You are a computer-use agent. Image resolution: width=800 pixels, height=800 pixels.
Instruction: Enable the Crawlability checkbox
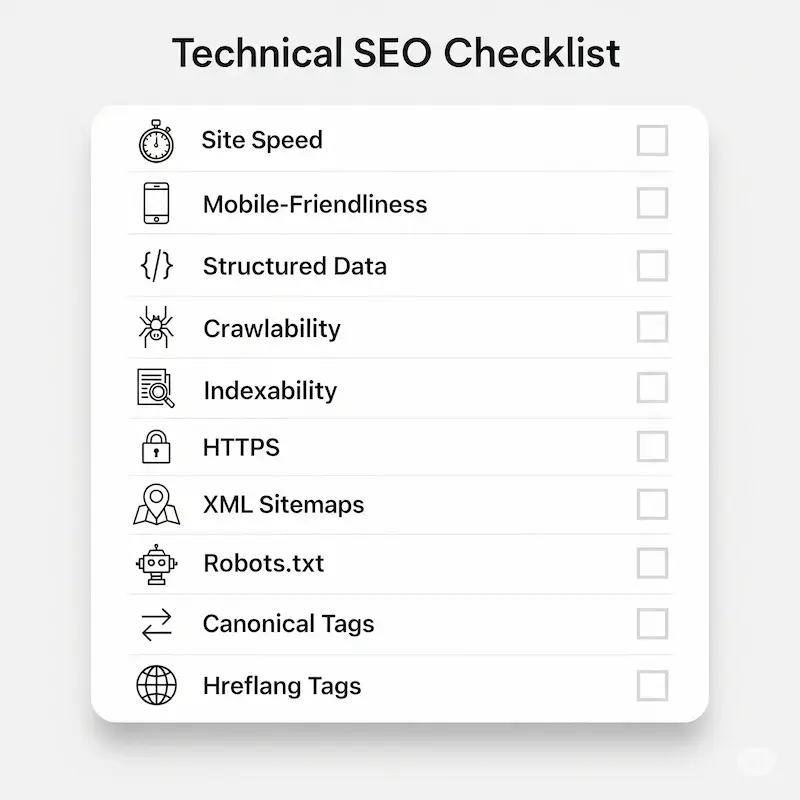[652, 327]
